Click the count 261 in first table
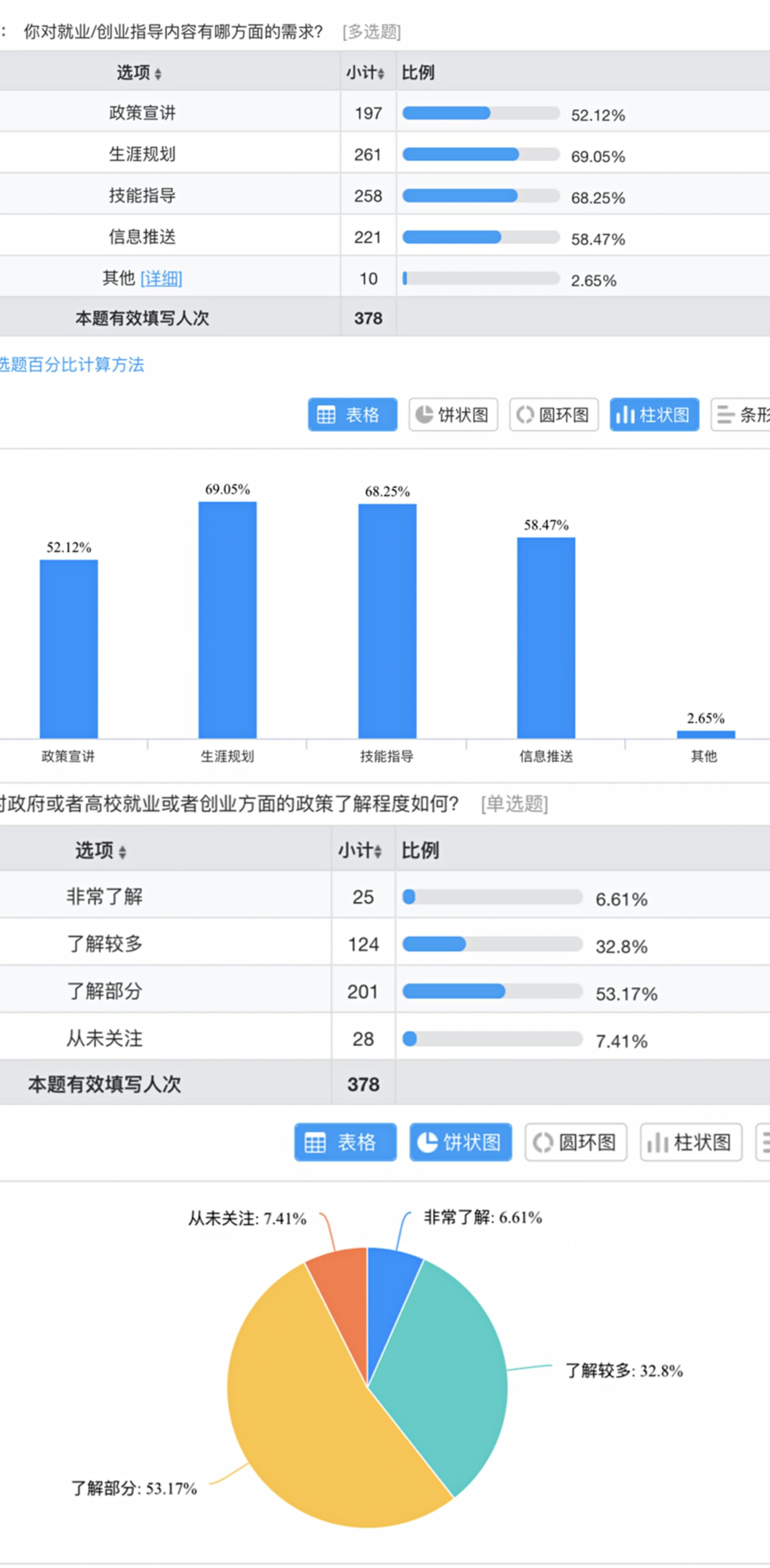This screenshot has width=770, height=1568. coord(368,154)
